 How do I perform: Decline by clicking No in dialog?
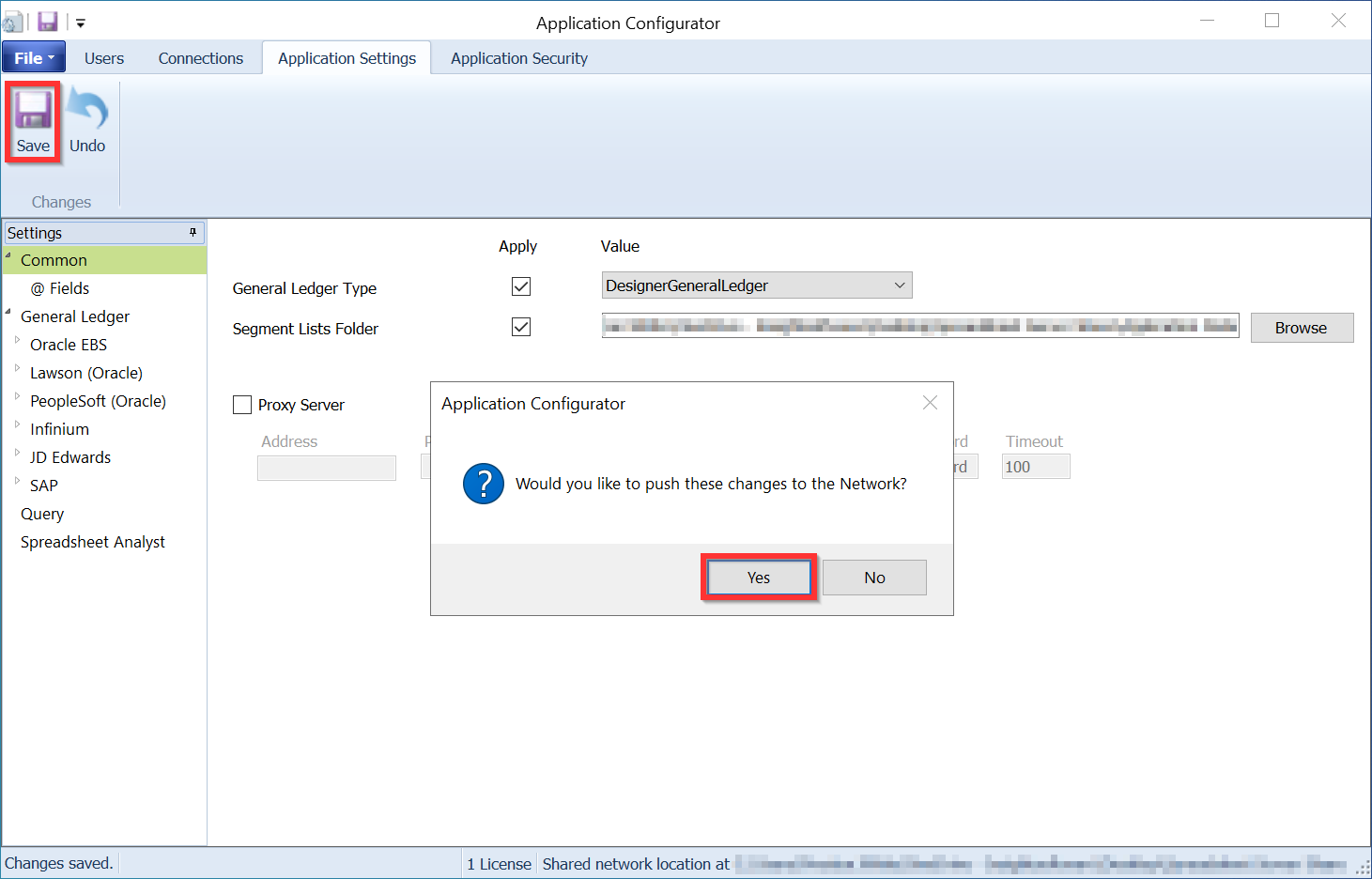tap(874, 578)
